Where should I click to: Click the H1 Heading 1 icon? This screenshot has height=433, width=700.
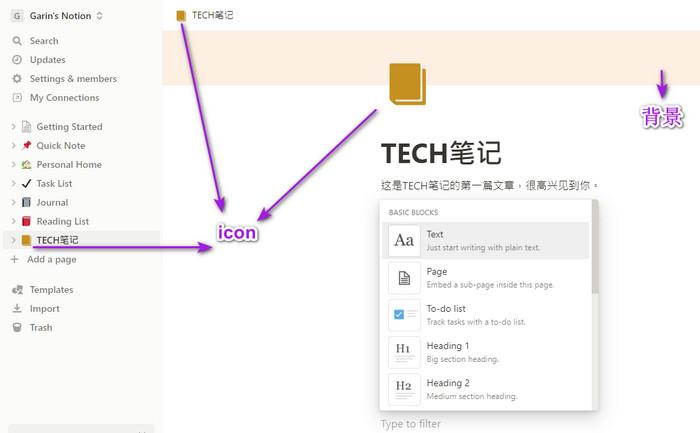click(x=404, y=352)
